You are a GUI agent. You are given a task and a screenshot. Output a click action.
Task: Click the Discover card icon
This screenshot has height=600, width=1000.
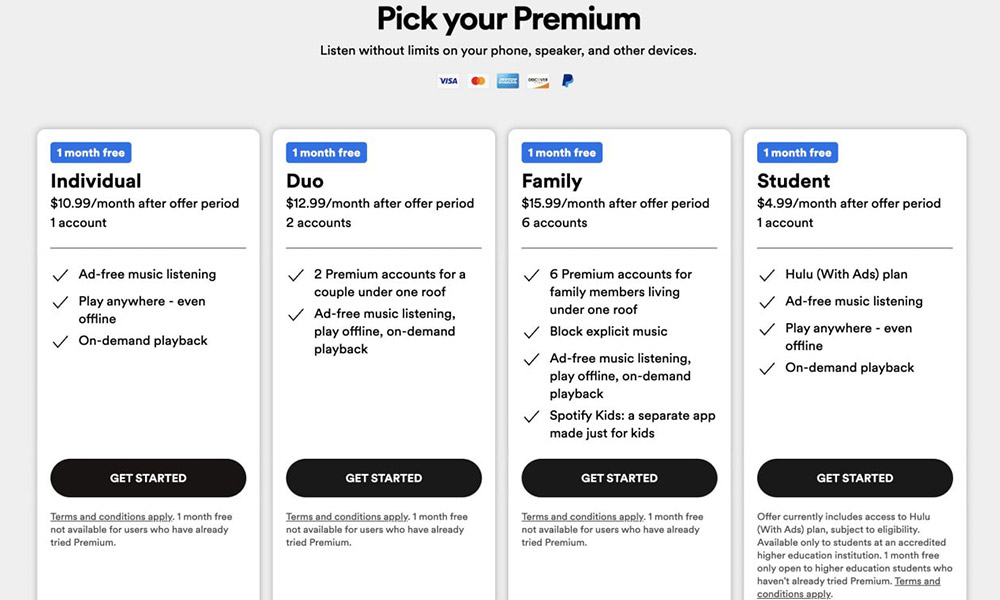(x=538, y=81)
